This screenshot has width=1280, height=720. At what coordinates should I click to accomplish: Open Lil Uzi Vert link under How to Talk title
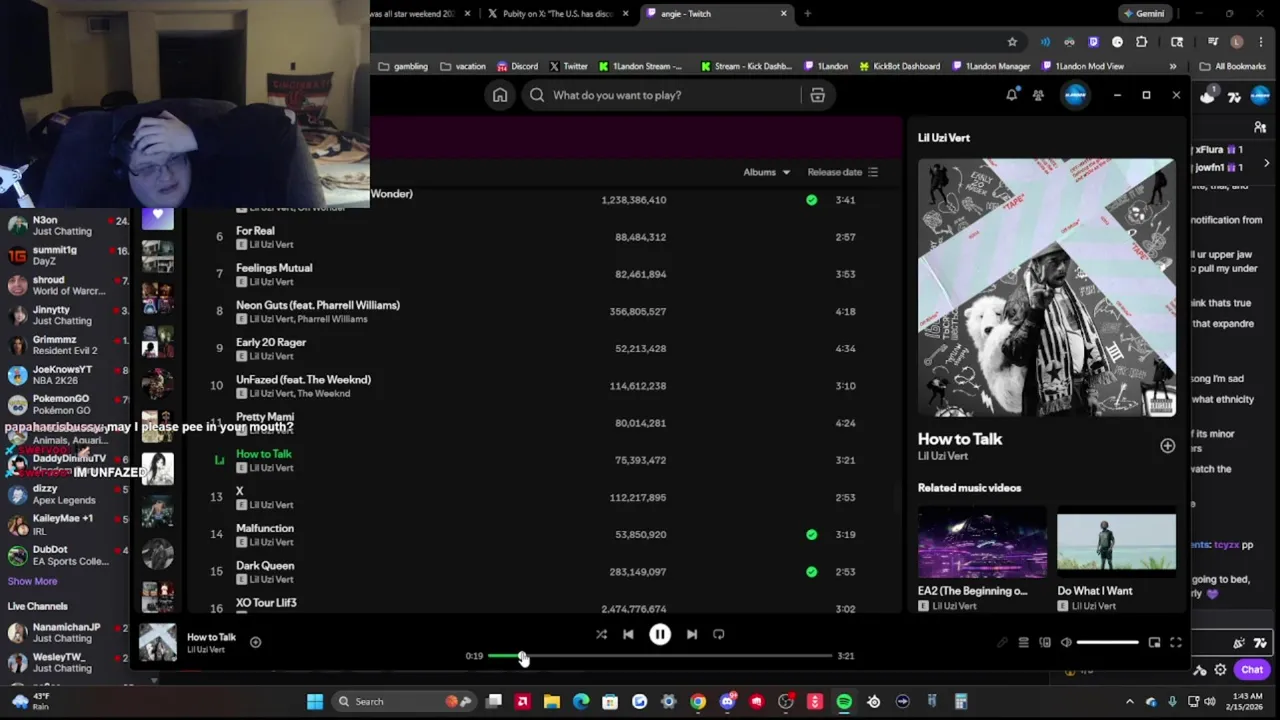click(x=943, y=456)
